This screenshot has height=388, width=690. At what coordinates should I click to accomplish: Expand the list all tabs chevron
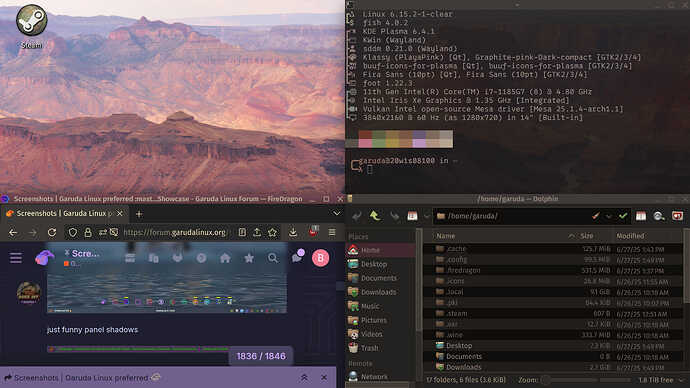337,213
